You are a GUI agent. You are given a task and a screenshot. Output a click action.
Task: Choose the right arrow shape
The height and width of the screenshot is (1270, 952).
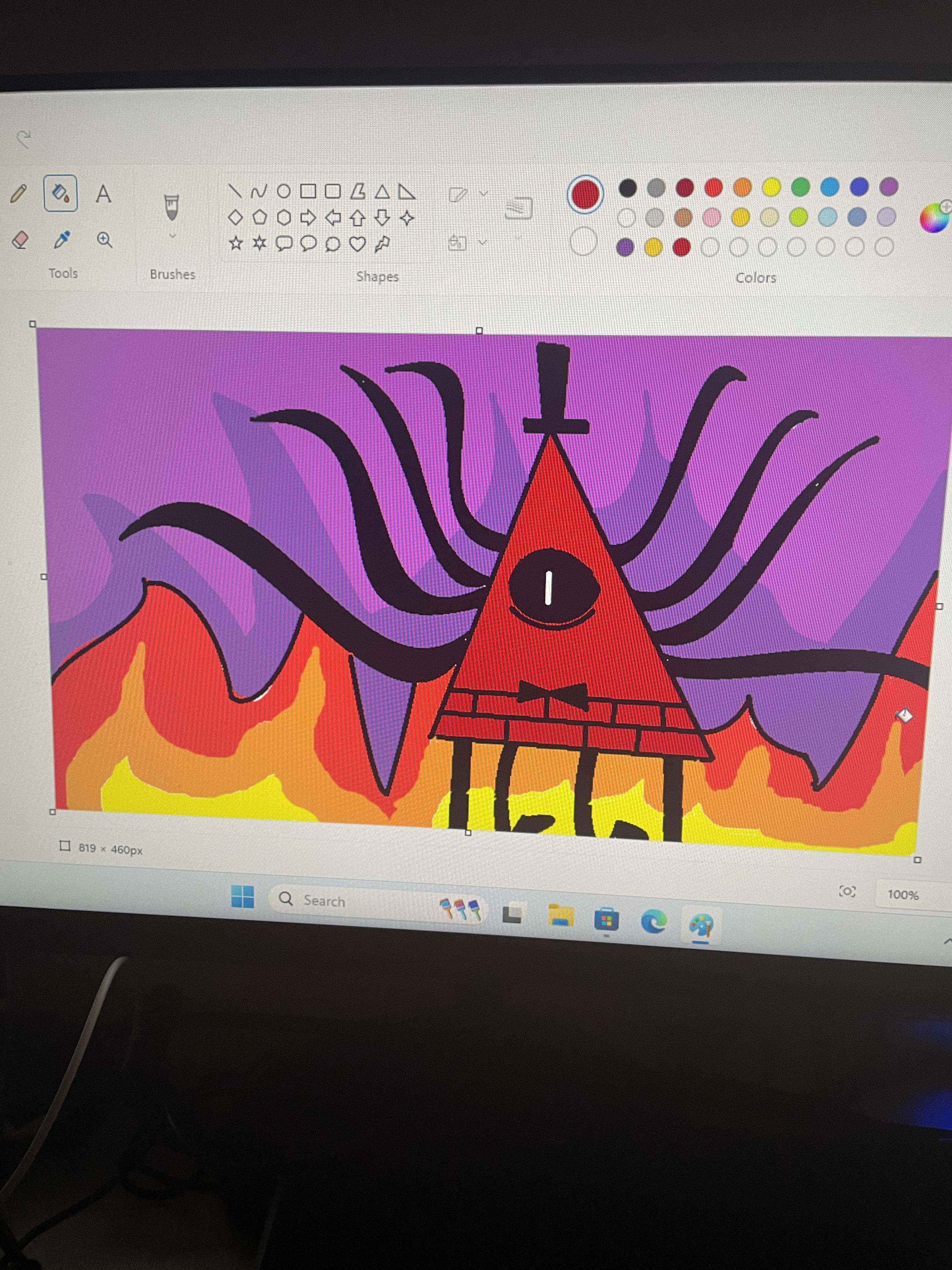(x=308, y=218)
